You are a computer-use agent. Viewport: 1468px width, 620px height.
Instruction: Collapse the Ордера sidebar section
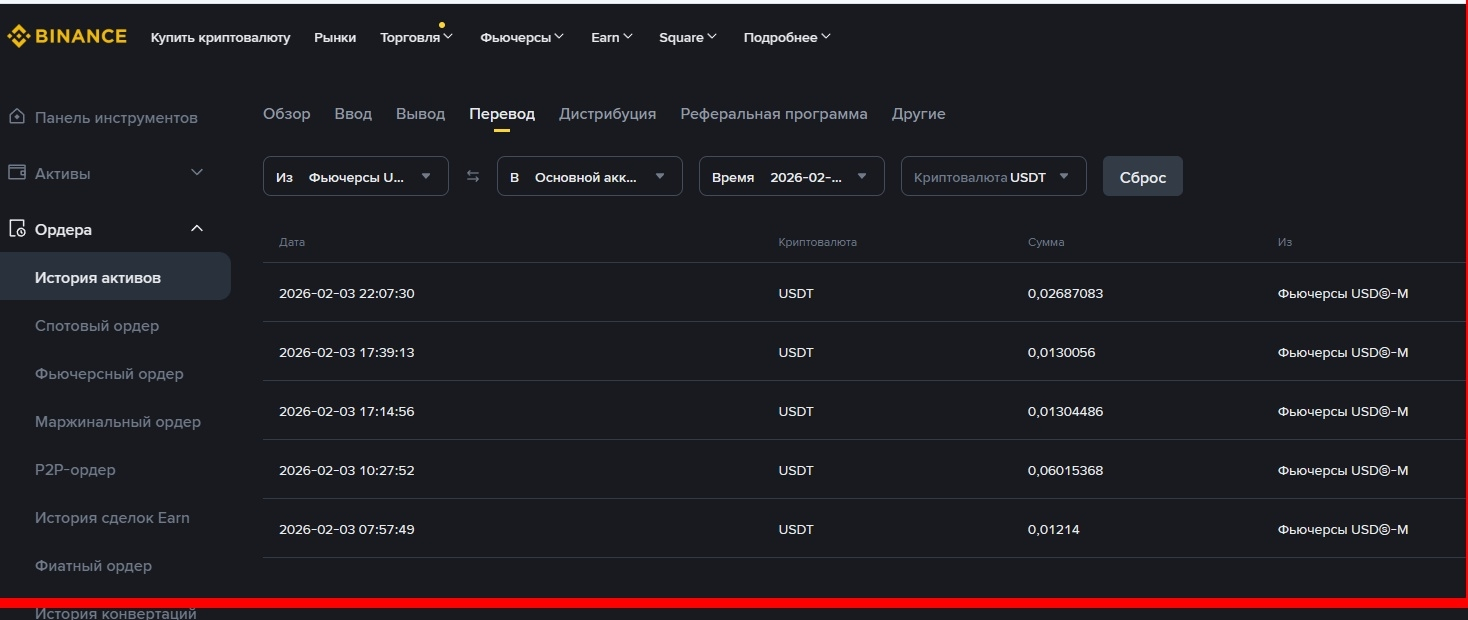click(197, 229)
